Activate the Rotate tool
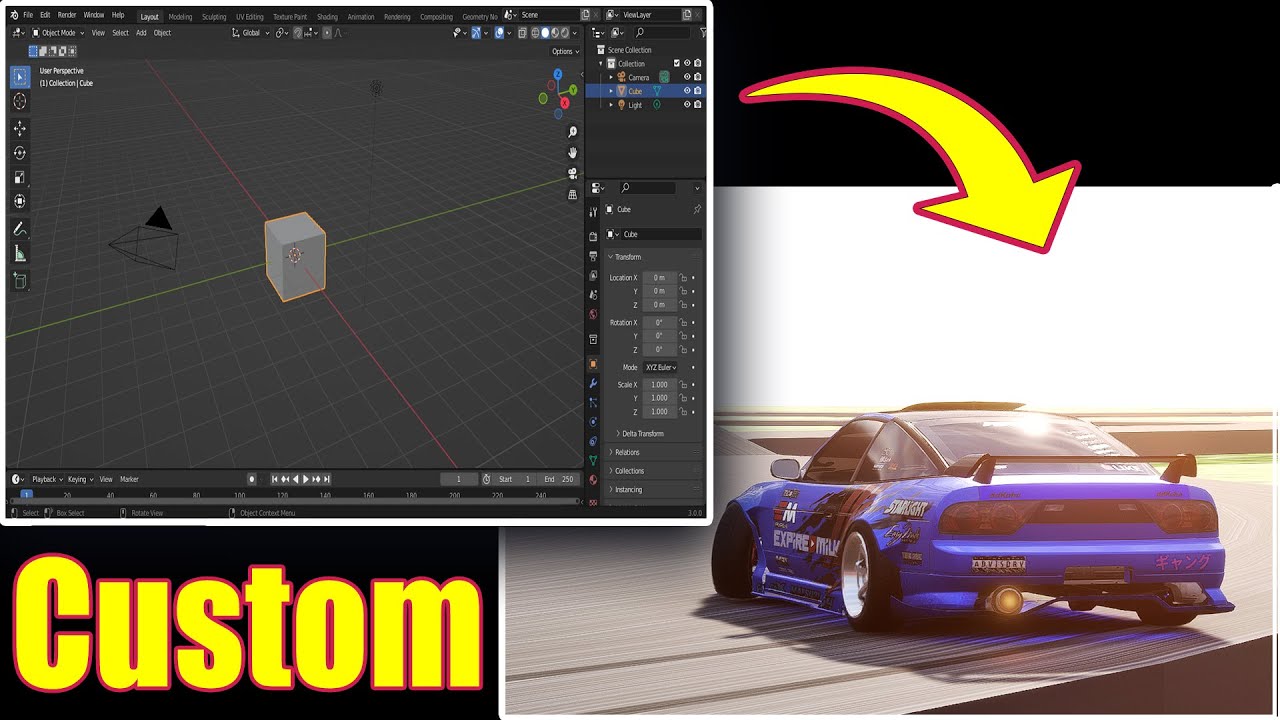Image resolution: width=1280 pixels, height=720 pixels. click(x=20, y=153)
